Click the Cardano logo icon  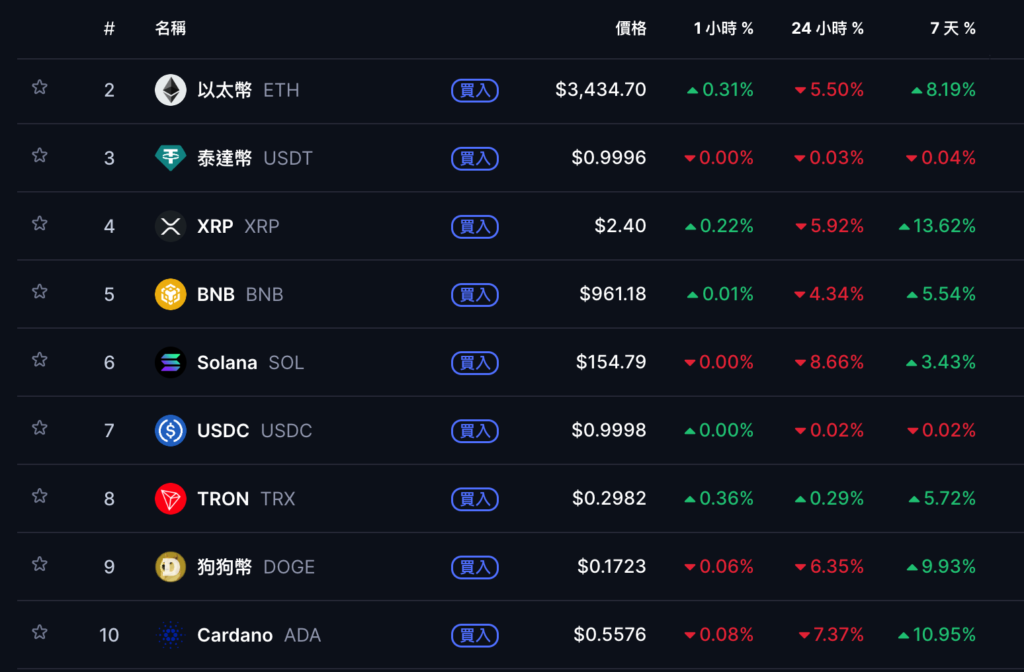(x=170, y=634)
